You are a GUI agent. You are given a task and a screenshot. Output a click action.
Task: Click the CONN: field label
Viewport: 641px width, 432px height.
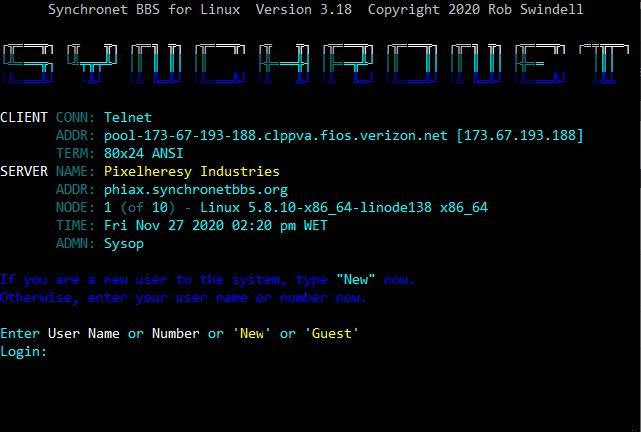[x=75, y=118]
